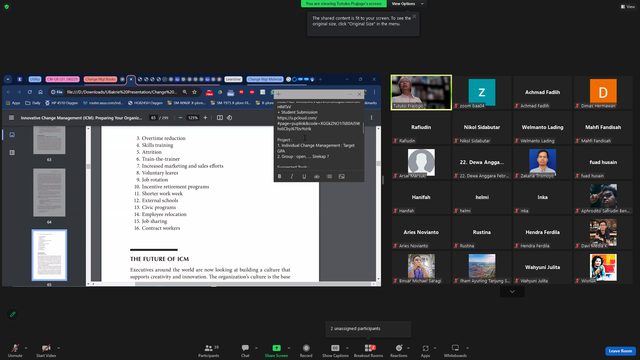Open the Daily bookmarks folder
The width and height of the screenshot is (640, 360).
pos(33,103)
